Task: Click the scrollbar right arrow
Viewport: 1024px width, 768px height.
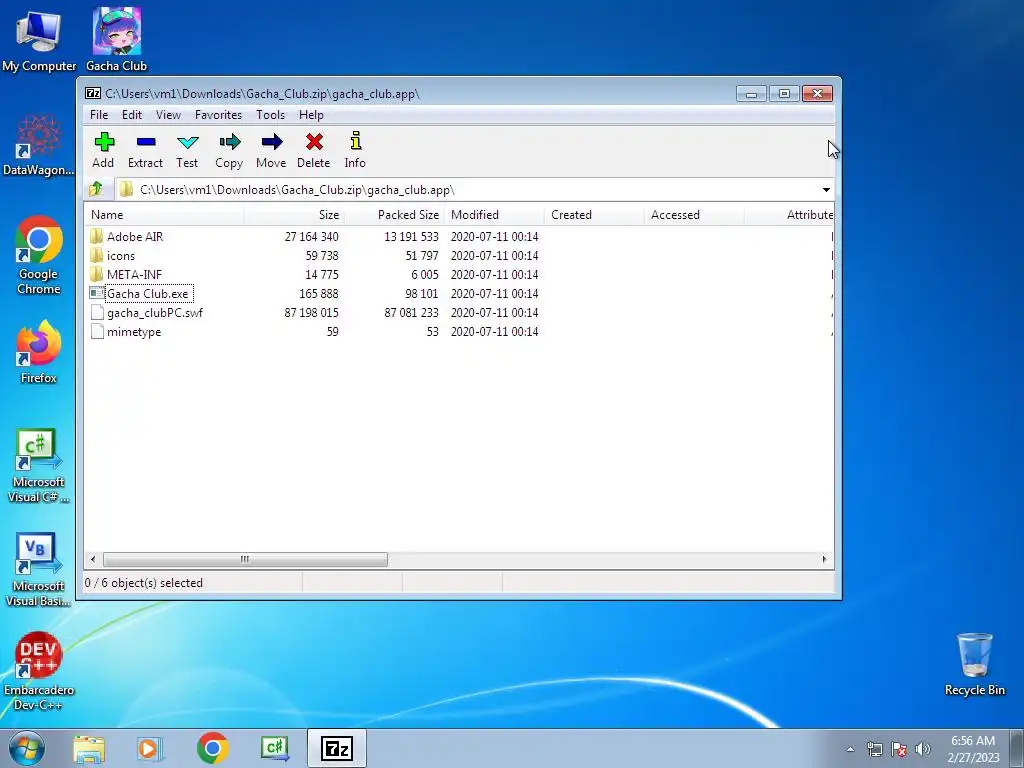Action: click(824, 560)
